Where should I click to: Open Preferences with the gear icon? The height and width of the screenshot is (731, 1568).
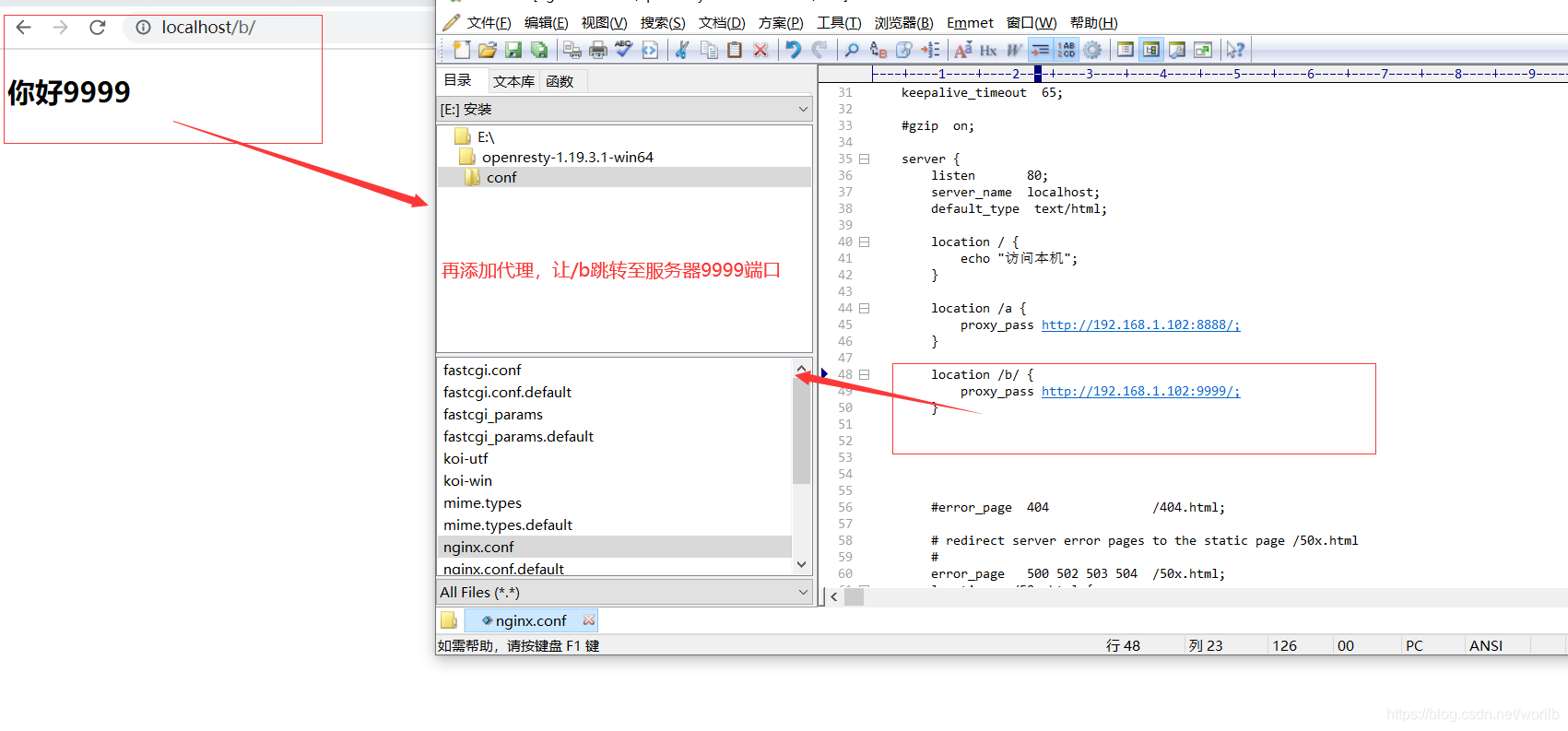1092,50
